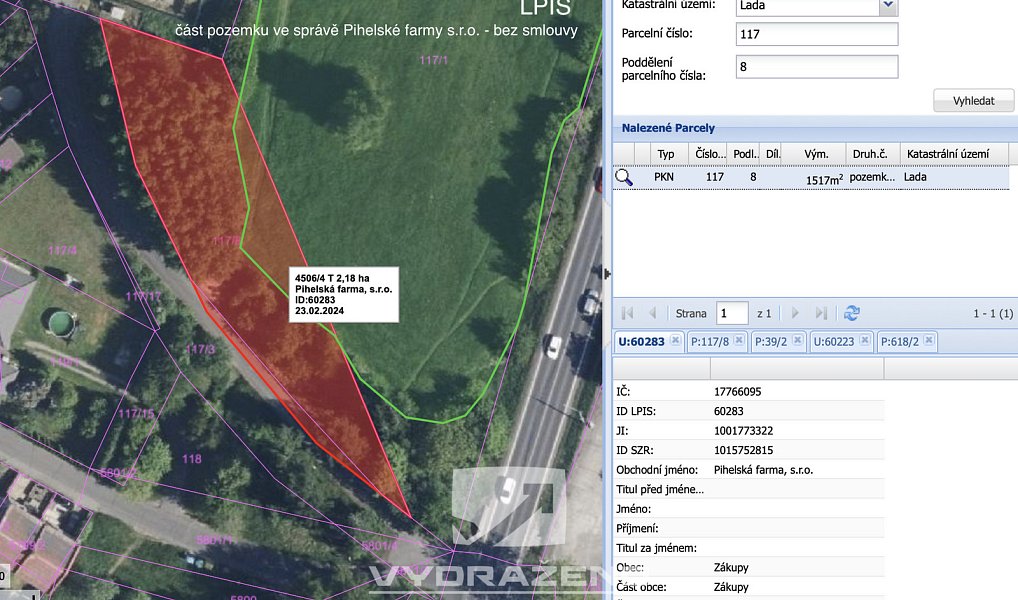Click the Poddělení parcelního čísla field
This screenshot has height=600, width=1018.
coord(817,67)
